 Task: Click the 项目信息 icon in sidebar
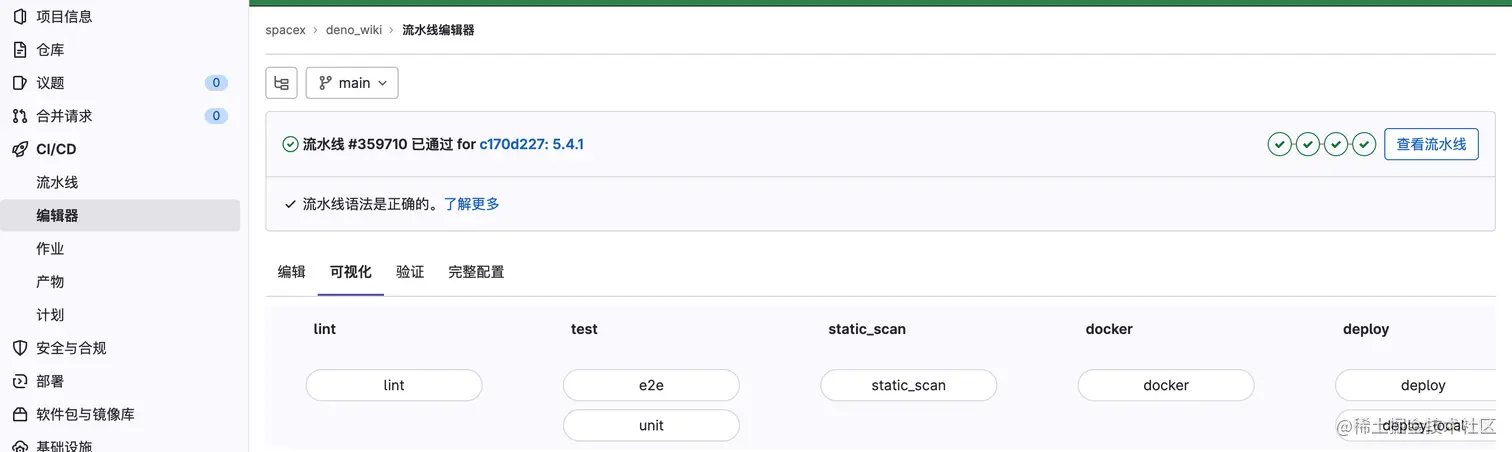tap(19, 16)
